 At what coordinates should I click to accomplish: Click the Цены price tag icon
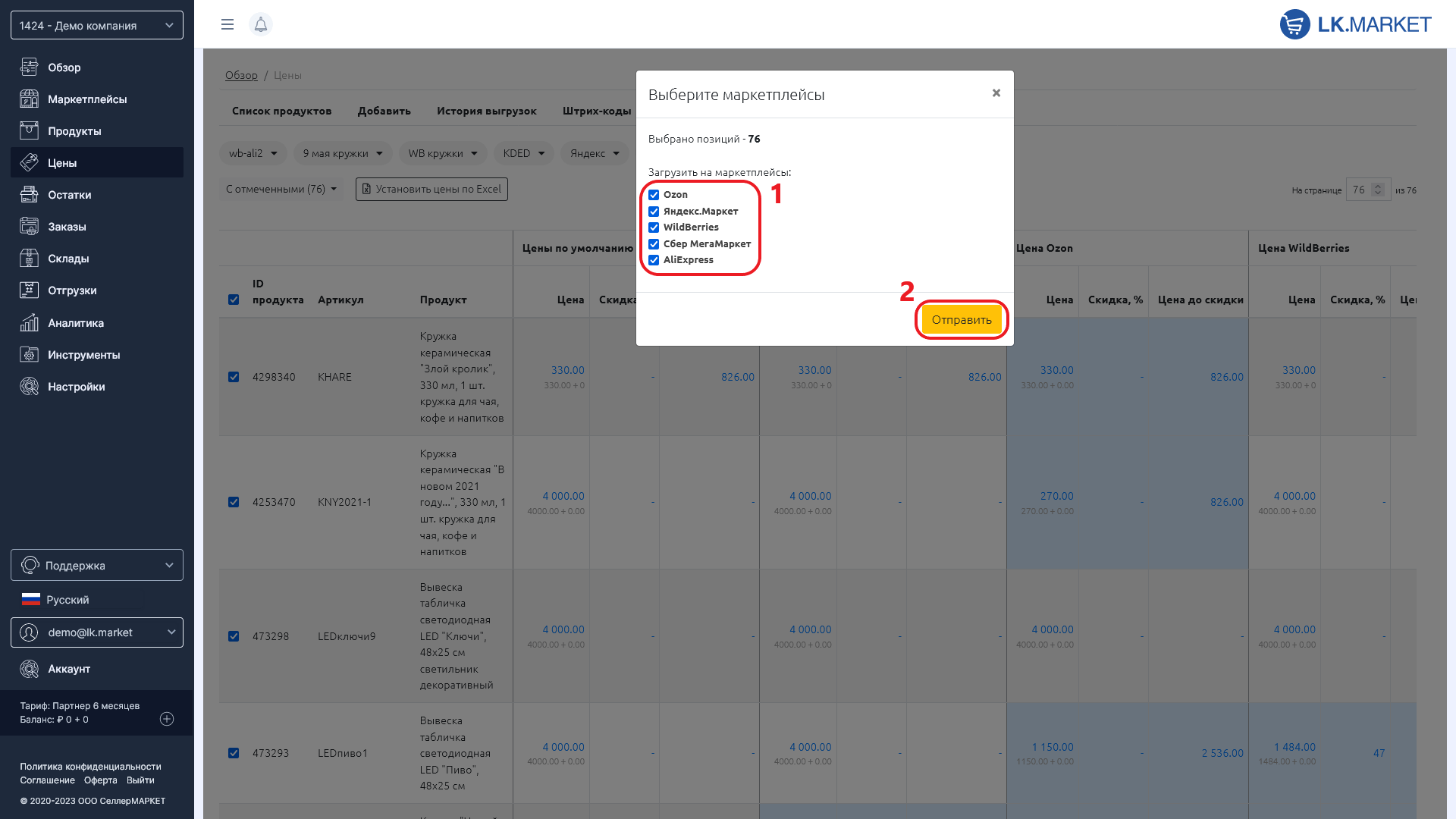(29, 162)
